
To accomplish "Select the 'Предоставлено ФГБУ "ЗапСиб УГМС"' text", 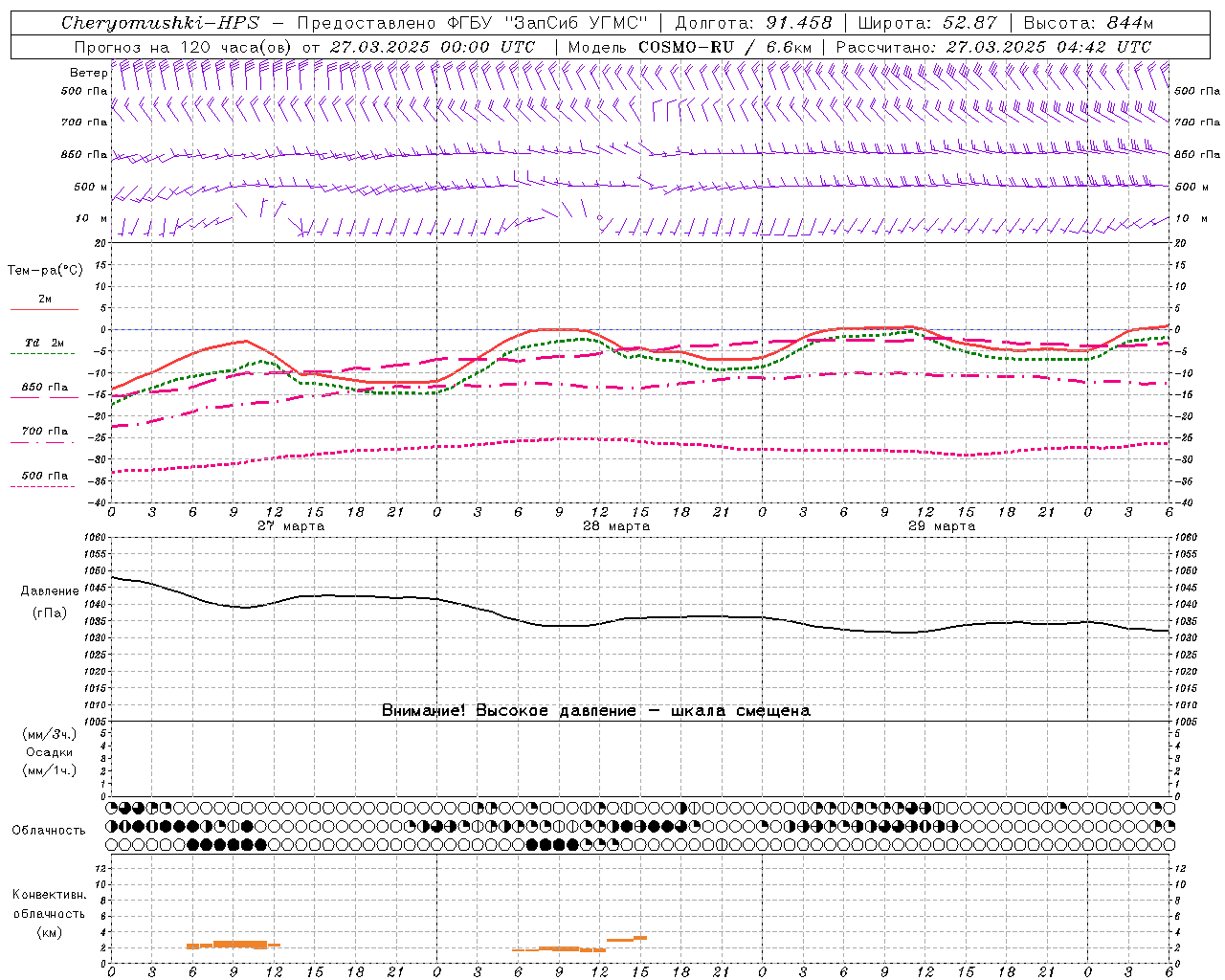I will coord(471,23).
